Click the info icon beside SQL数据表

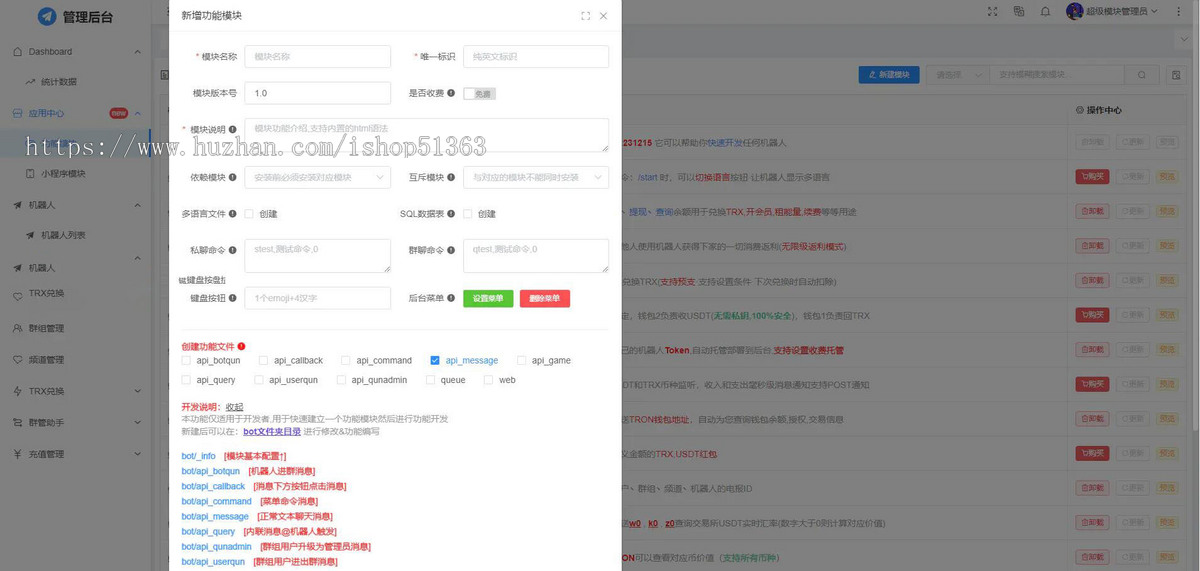(x=451, y=214)
